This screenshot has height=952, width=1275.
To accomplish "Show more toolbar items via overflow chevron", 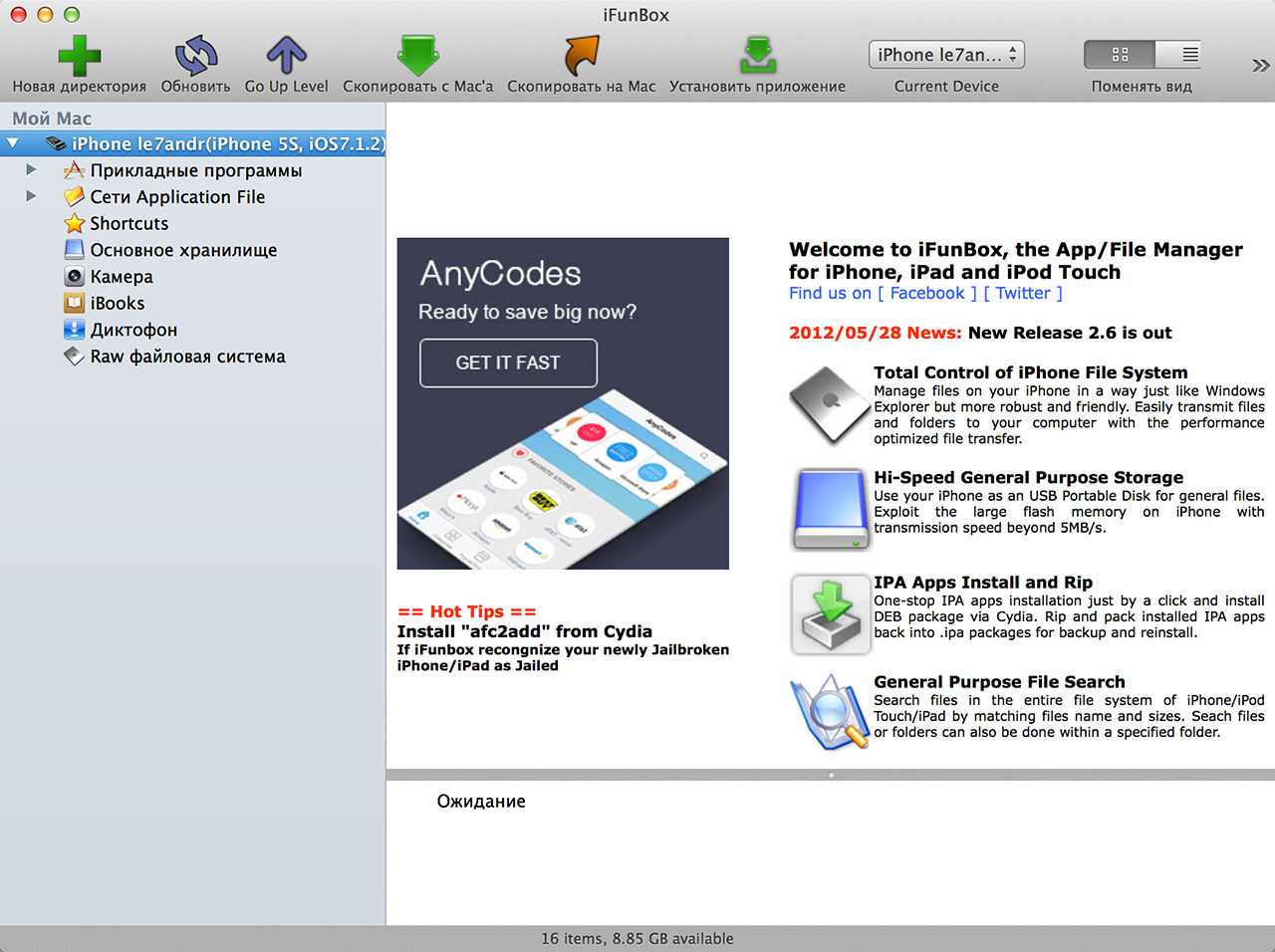I will click(x=1259, y=66).
